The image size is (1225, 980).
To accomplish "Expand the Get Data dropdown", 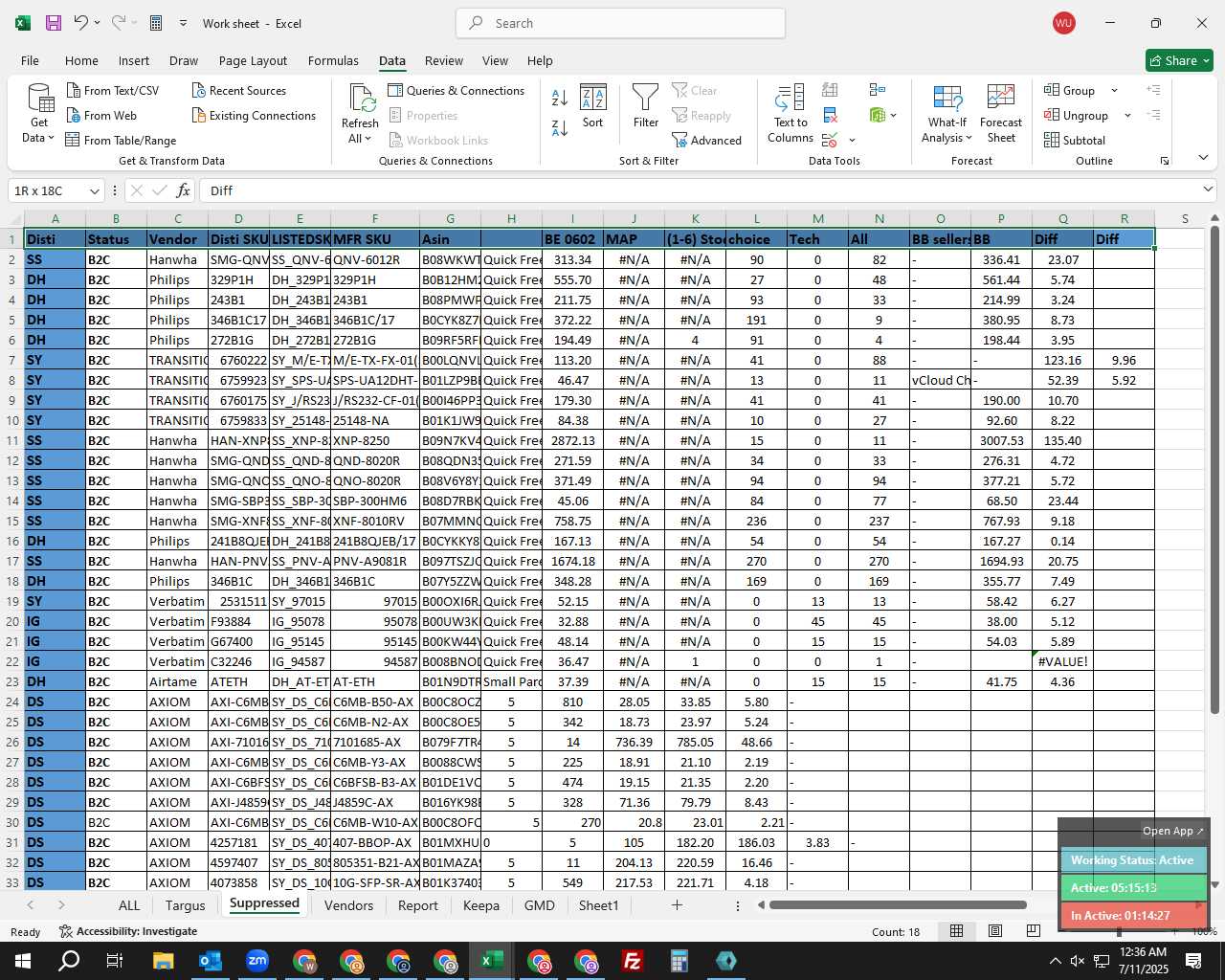I will point(39,130).
